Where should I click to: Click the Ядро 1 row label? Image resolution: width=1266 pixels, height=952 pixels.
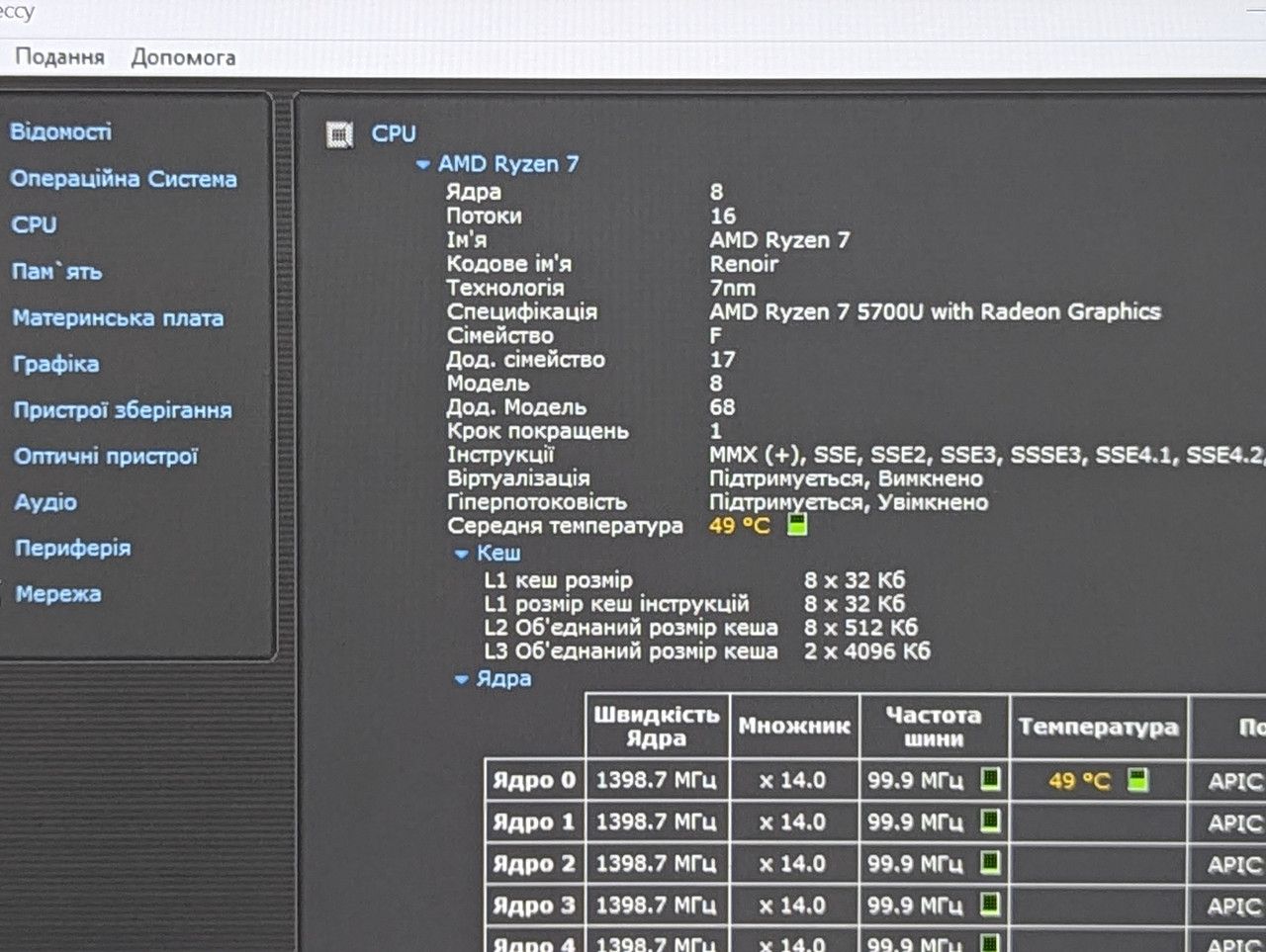click(534, 822)
